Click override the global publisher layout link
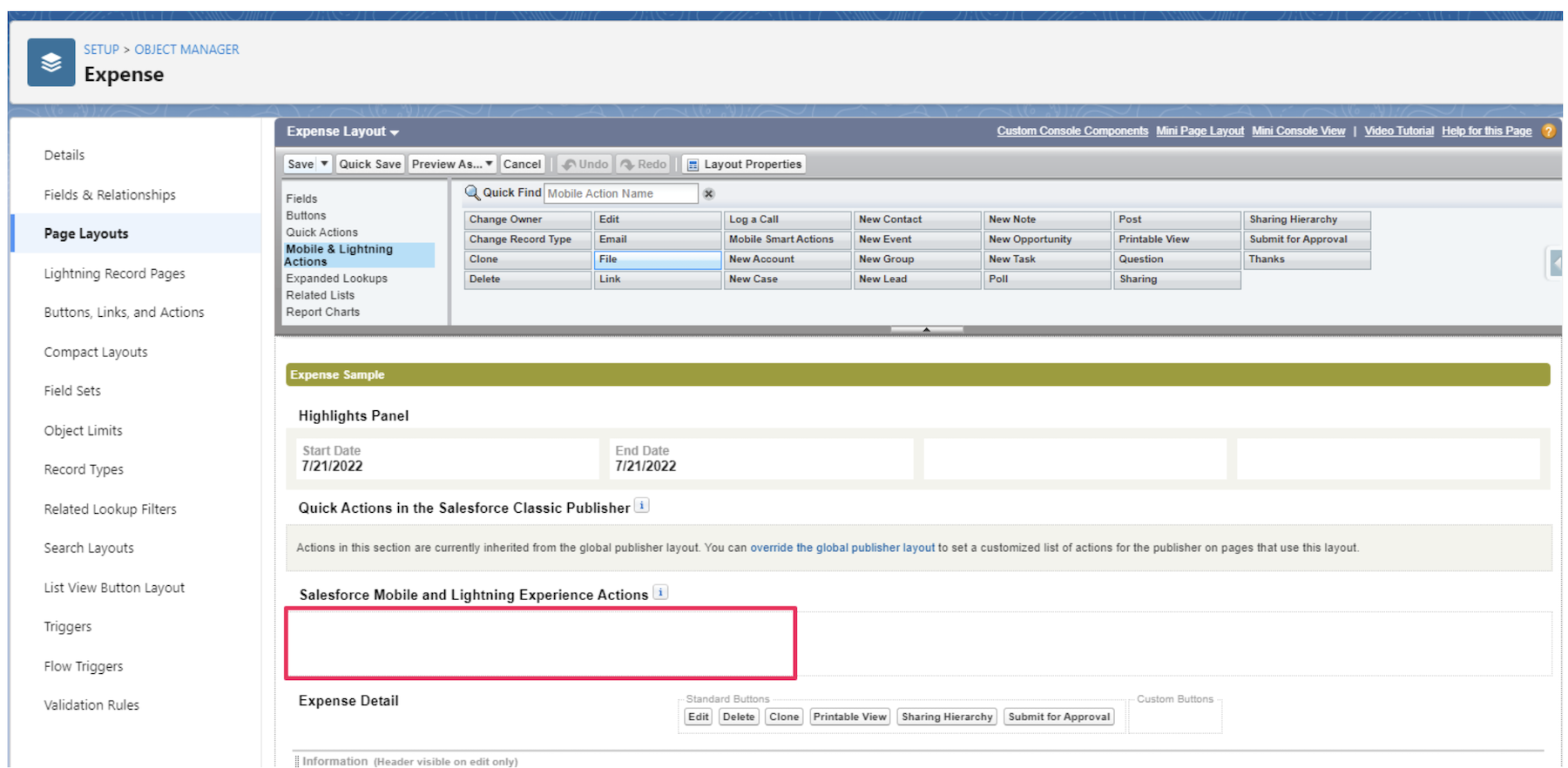 pyautogui.click(x=842, y=548)
